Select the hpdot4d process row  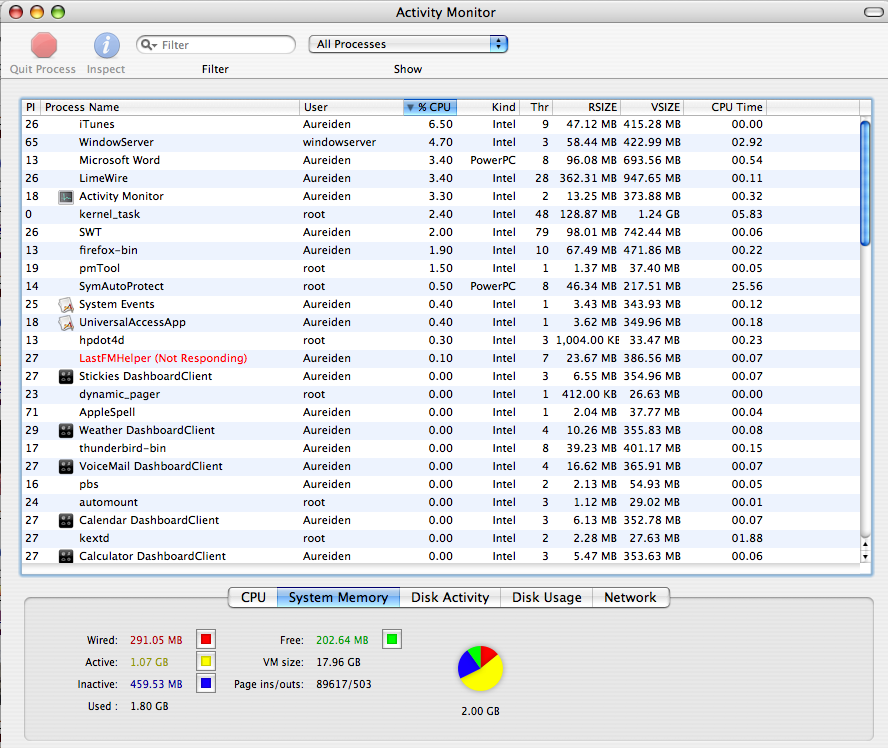pyautogui.click(x=441, y=340)
